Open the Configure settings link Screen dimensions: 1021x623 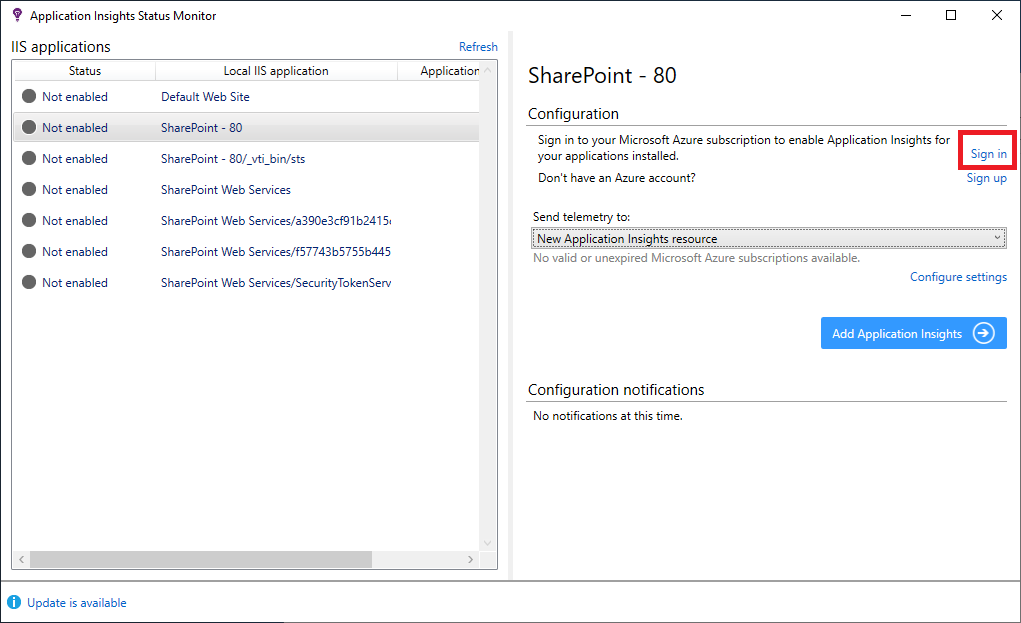click(x=958, y=277)
